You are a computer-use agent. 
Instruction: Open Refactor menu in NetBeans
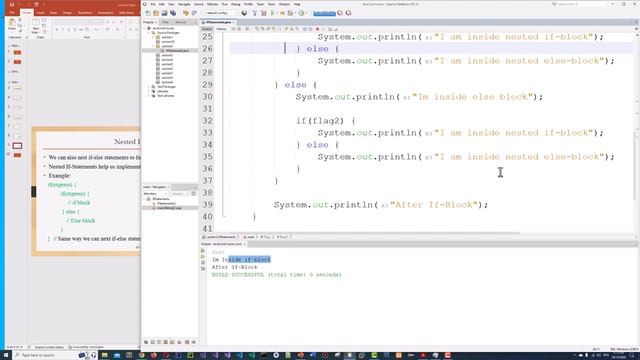coord(212,4)
